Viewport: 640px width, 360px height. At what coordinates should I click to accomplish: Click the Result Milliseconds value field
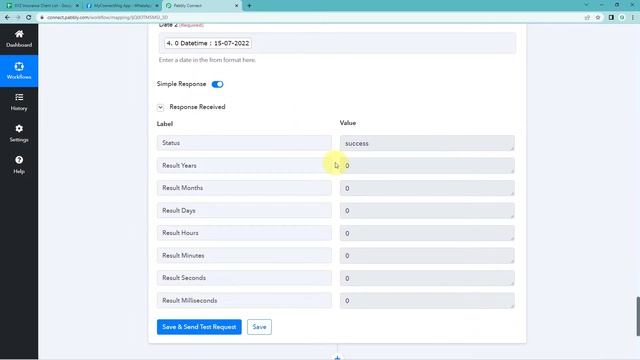427,300
